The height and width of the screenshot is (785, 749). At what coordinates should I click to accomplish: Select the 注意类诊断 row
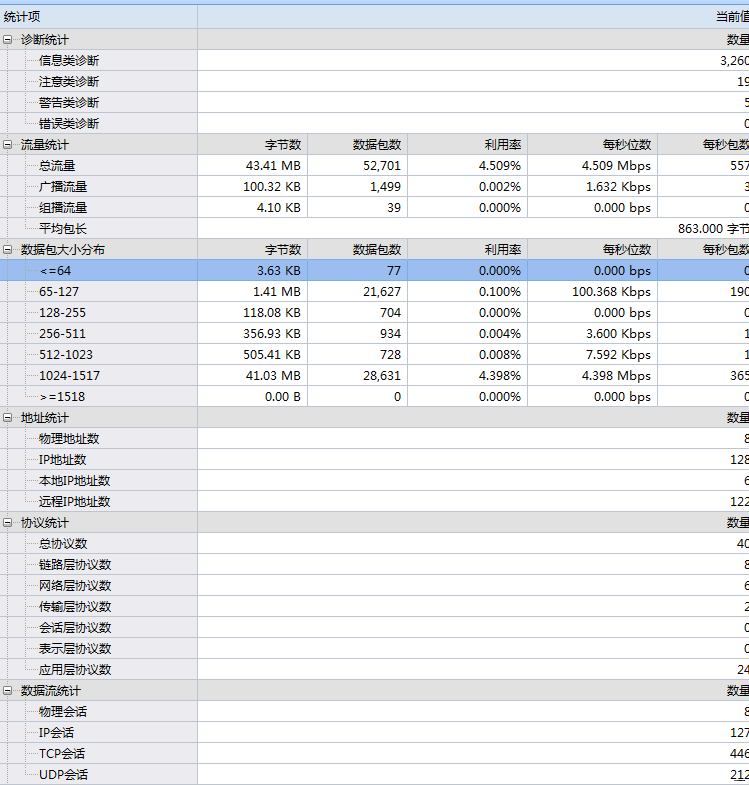click(374, 82)
